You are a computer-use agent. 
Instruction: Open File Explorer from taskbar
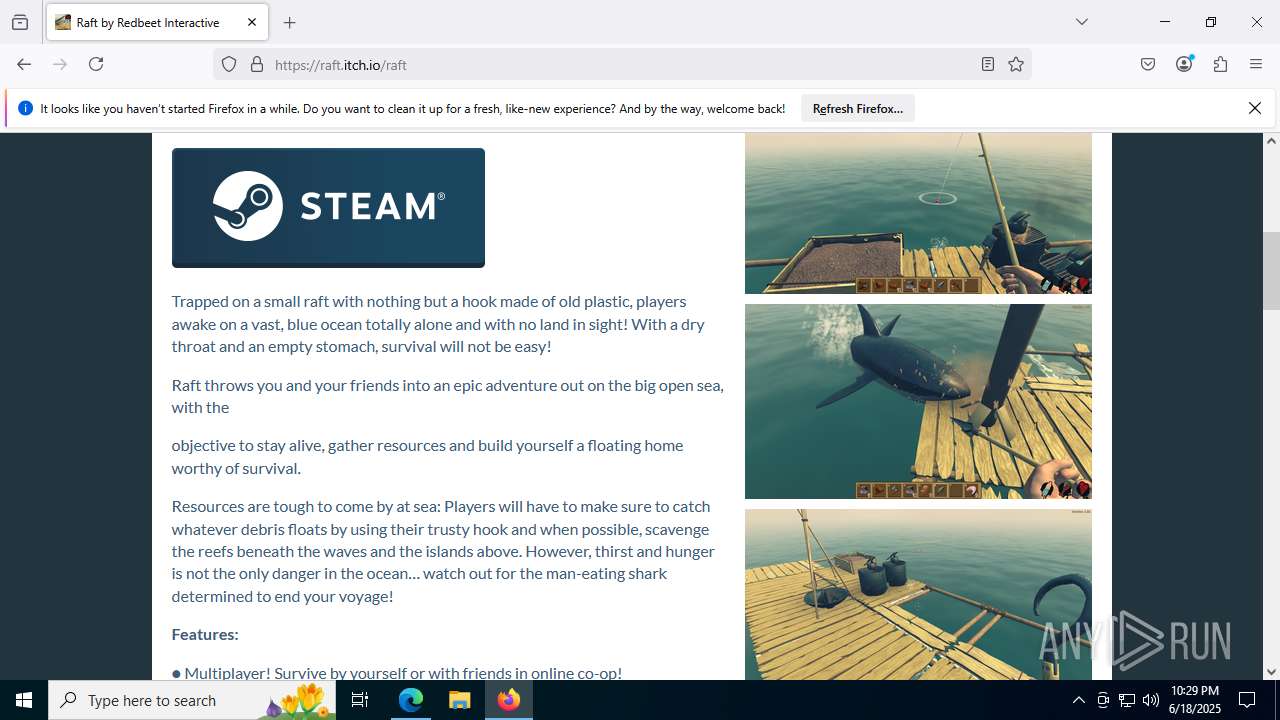(459, 700)
